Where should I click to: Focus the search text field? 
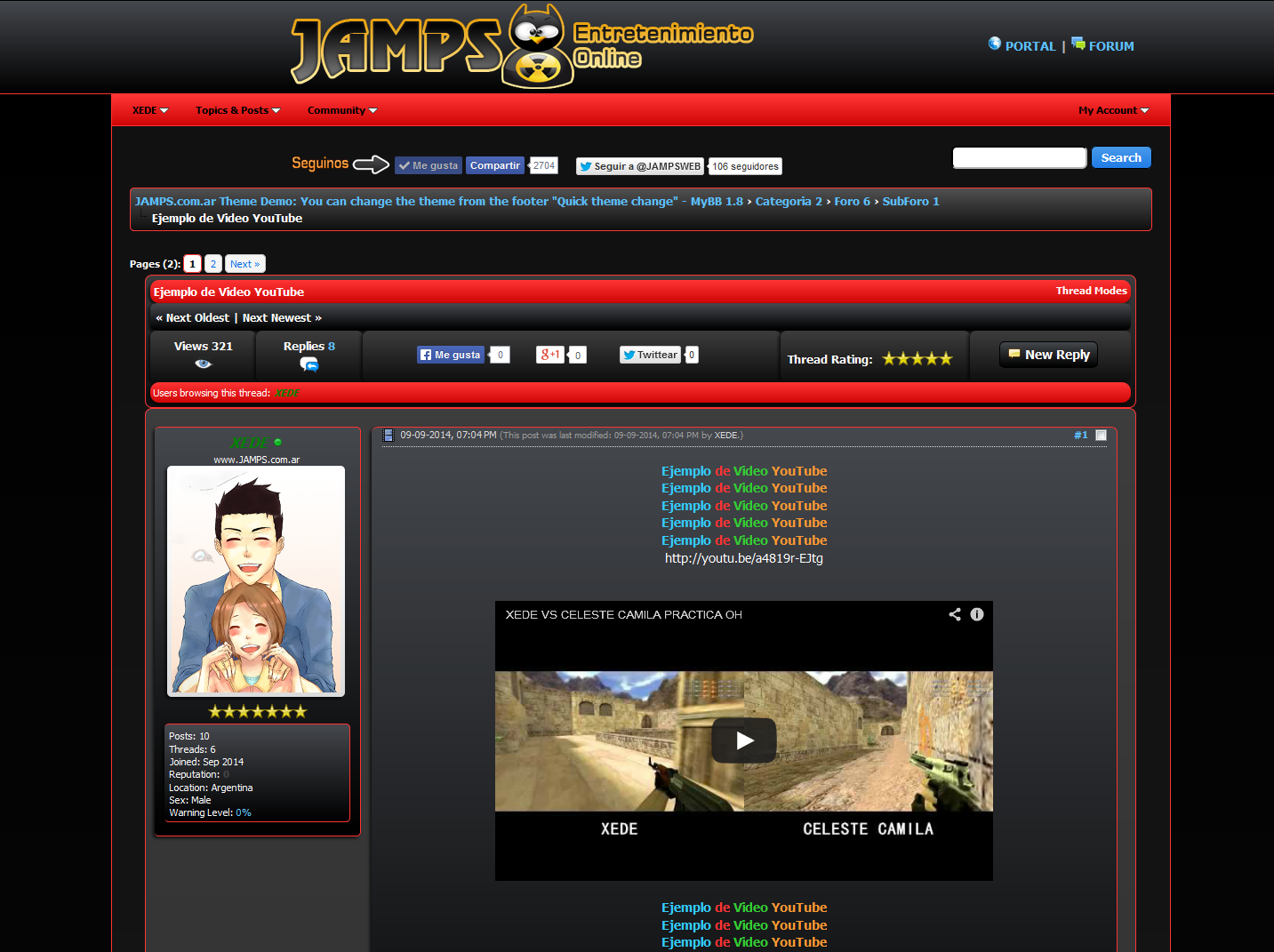[x=1020, y=157]
